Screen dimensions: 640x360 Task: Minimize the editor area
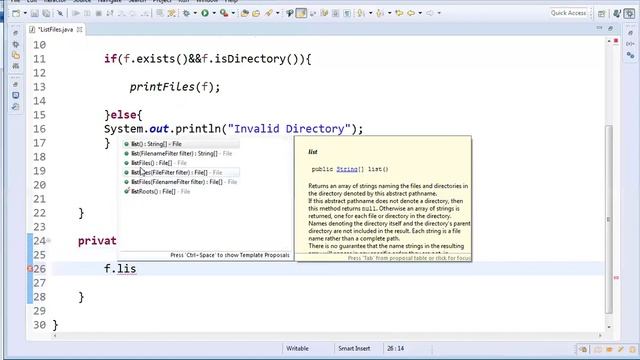coord(599,28)
